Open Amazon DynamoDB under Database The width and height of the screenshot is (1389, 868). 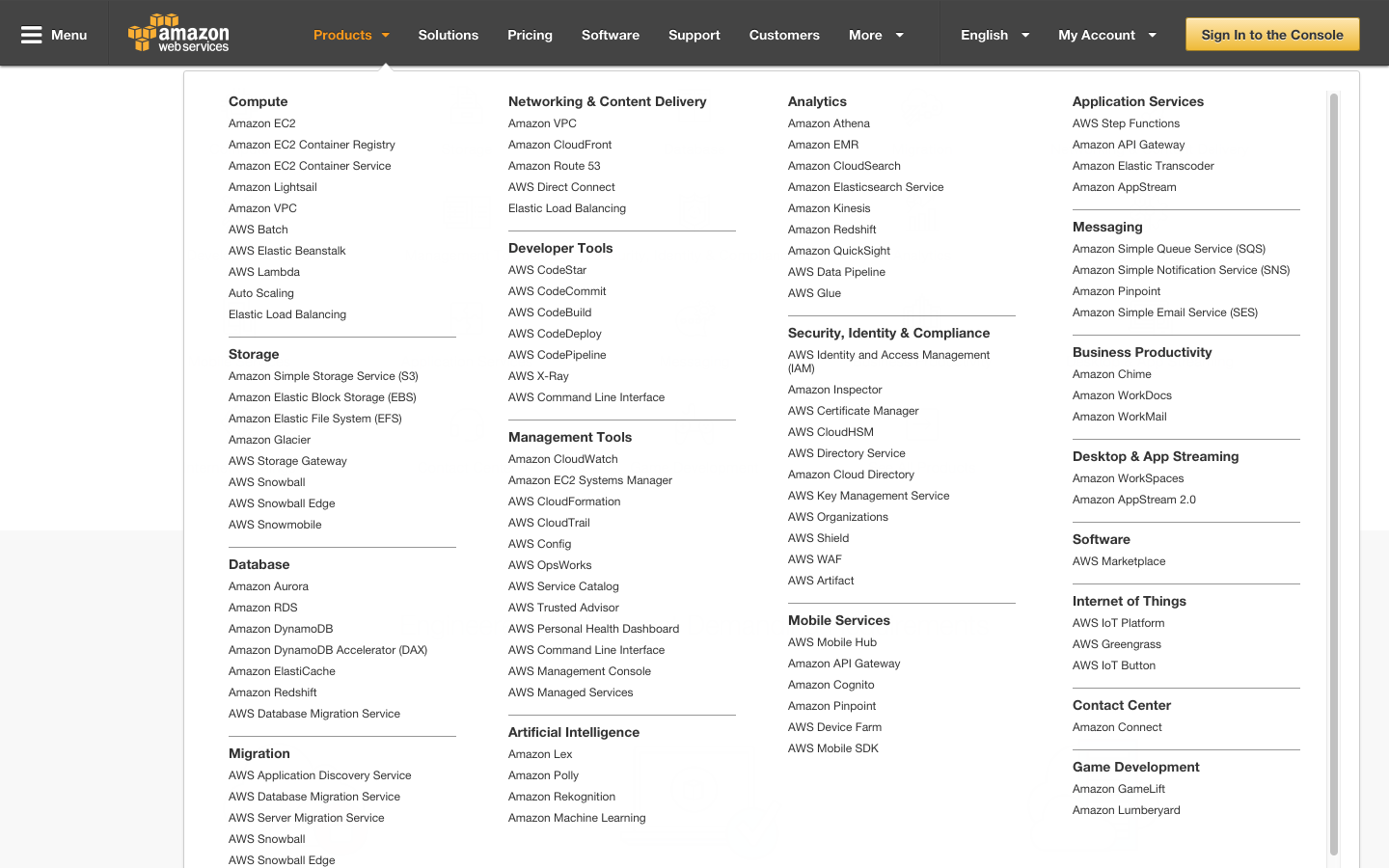pos(281,628)
